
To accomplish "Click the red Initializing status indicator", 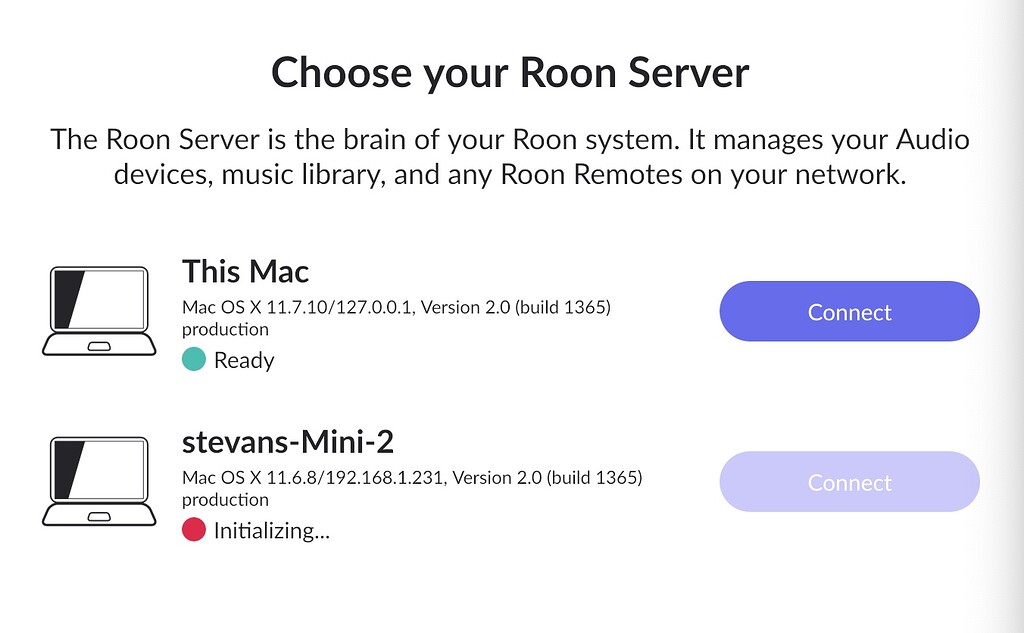I will pos(195,529).
